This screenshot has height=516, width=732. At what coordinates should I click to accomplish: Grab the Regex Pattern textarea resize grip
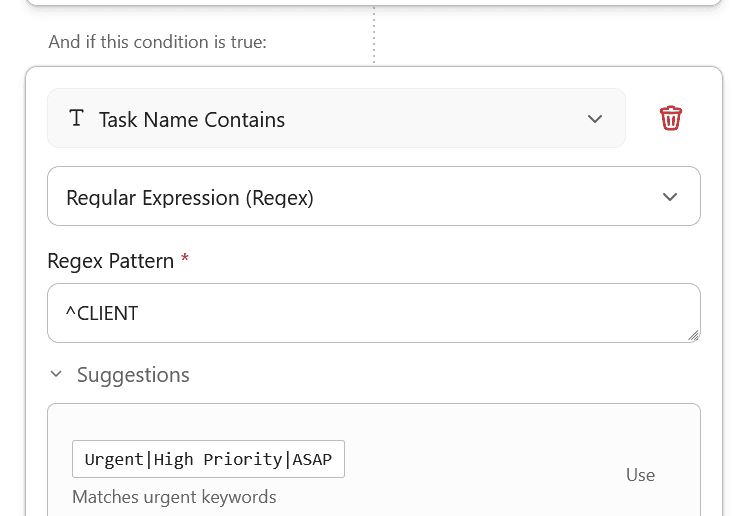pos(693,335)
